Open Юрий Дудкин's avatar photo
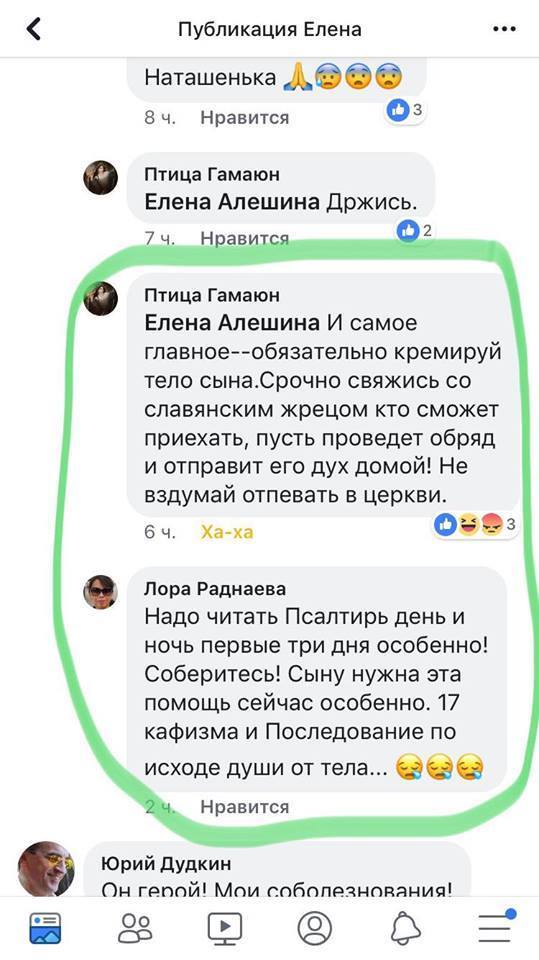 [45, 869]
